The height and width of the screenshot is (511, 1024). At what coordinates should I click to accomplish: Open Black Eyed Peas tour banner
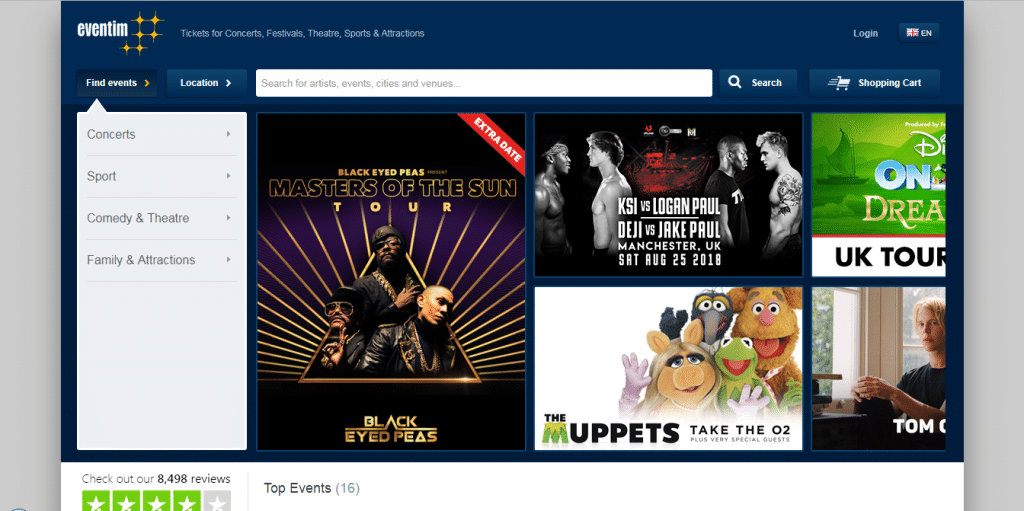tap(391, 282)
